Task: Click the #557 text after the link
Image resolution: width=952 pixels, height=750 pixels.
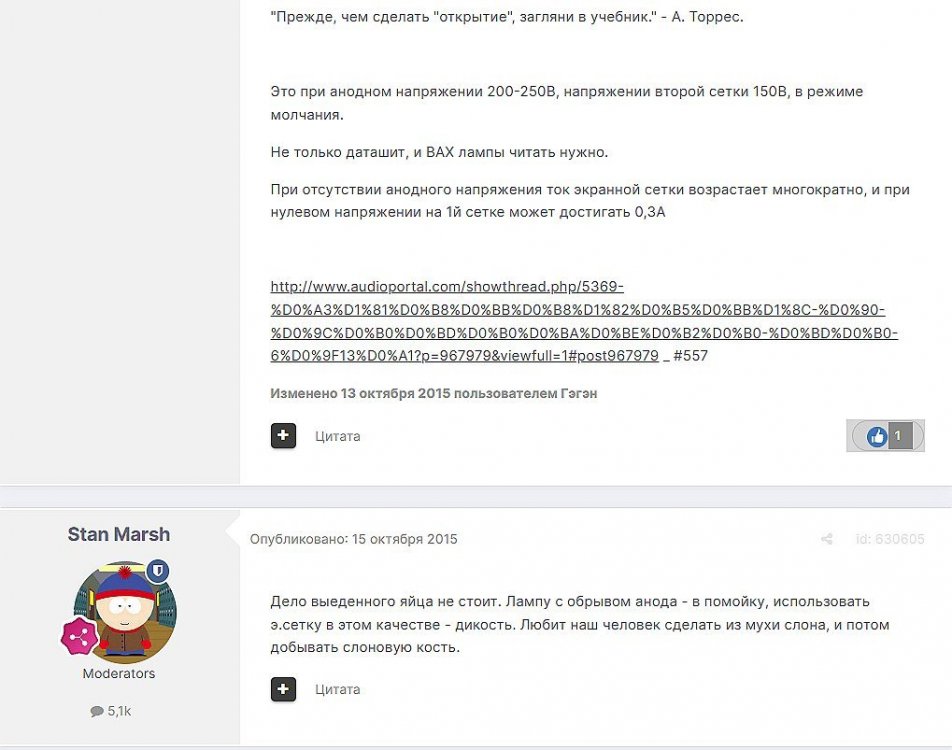Action: click(691, 356)
